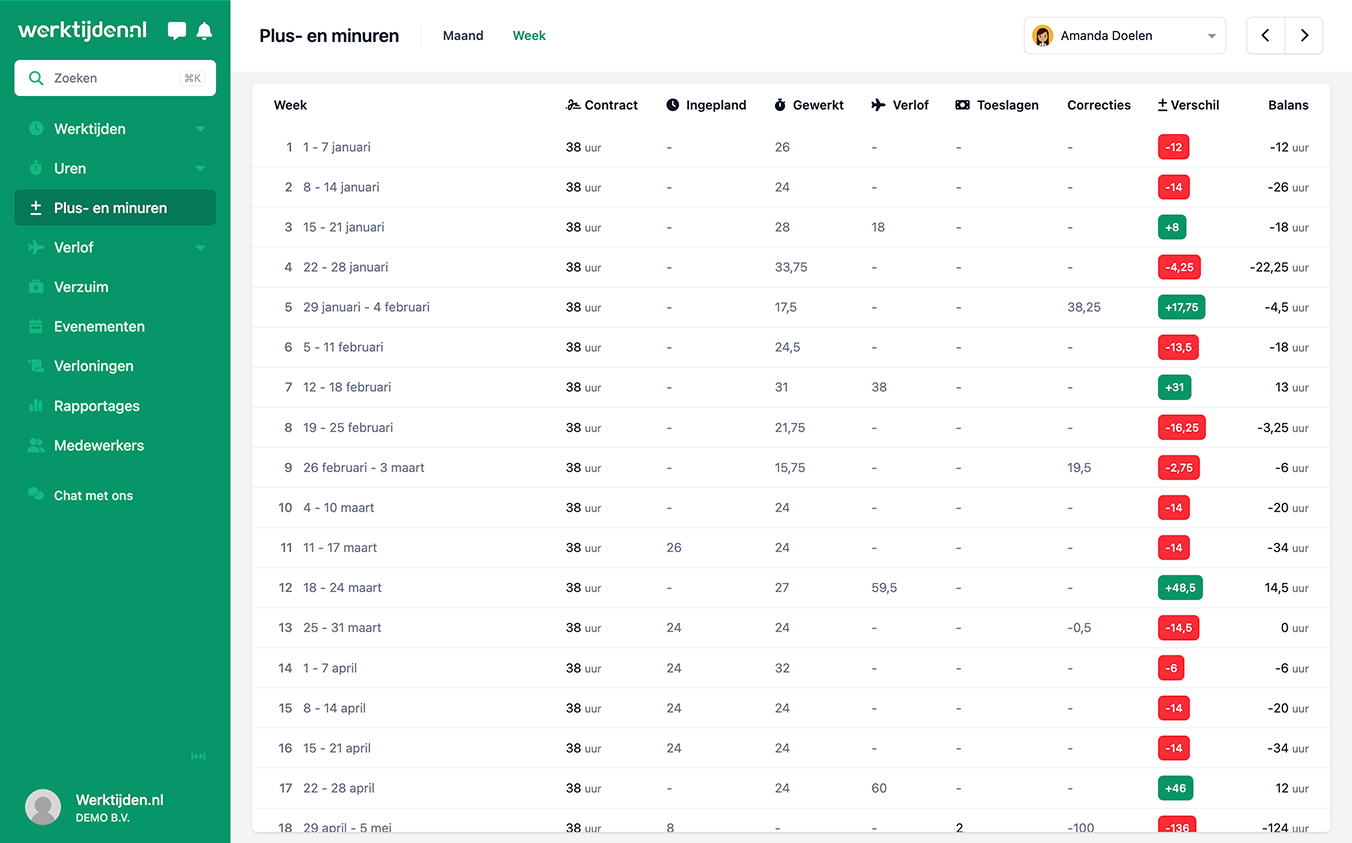The image size is (1352, 843).
Task: Switch to the Week tab
Action: (x=529, y=36)
